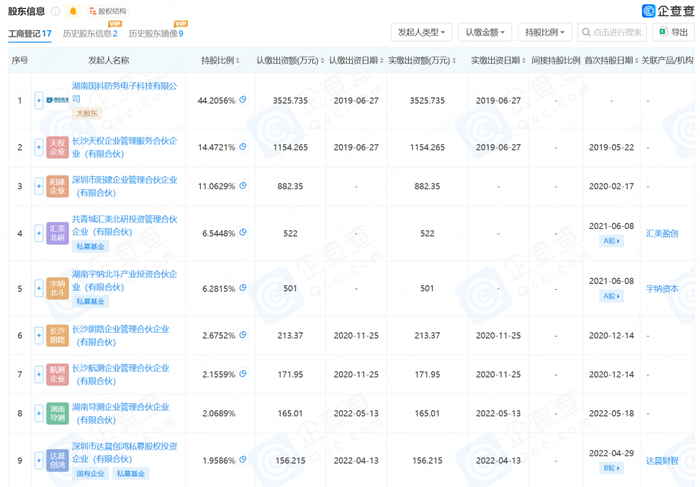Screen dimensions: 700x487
Task: Open 深圳市达晨创鸿私募股权投资企业 link
Action: pyautogui.click(x=125, y=452)
